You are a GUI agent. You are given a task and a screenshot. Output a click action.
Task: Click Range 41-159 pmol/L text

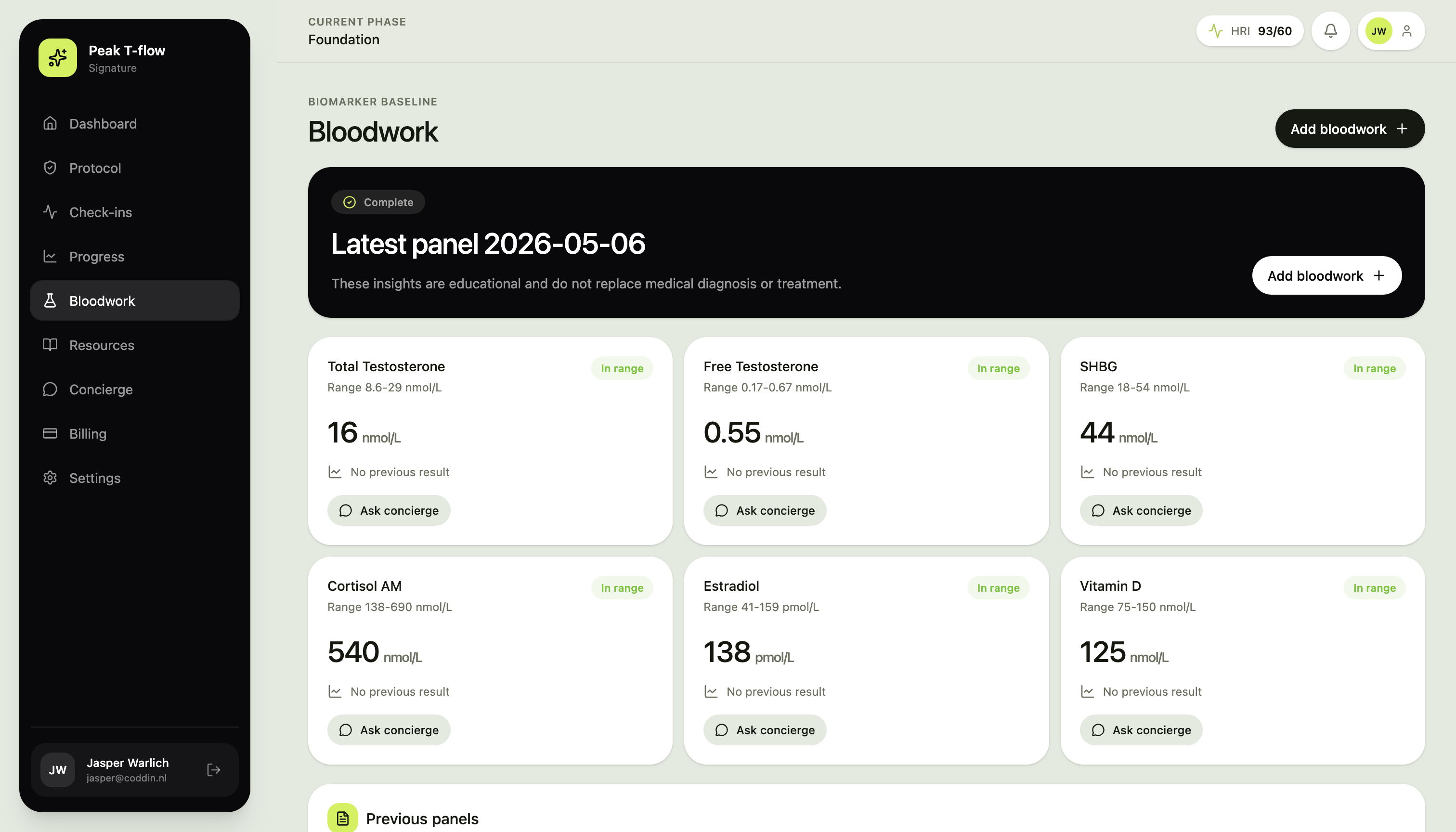click(x=761, y=607)
